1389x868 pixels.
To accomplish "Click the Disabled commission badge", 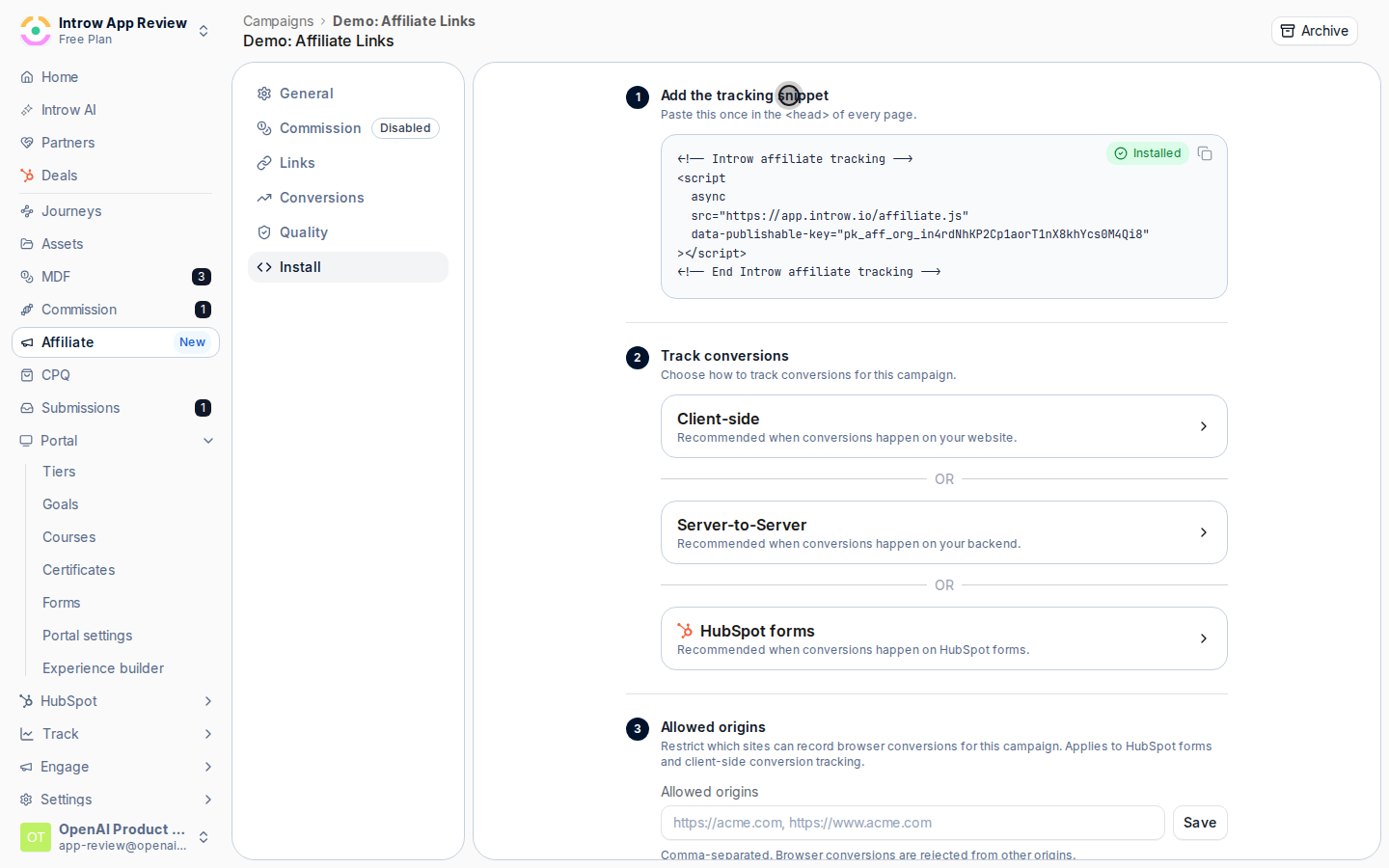I will point(405,128).
